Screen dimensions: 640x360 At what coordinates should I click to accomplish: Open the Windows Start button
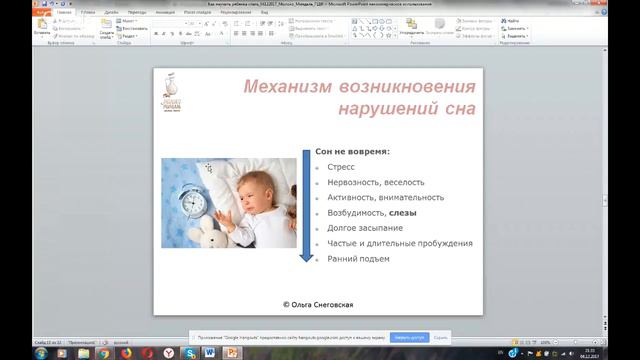point(41,353)
